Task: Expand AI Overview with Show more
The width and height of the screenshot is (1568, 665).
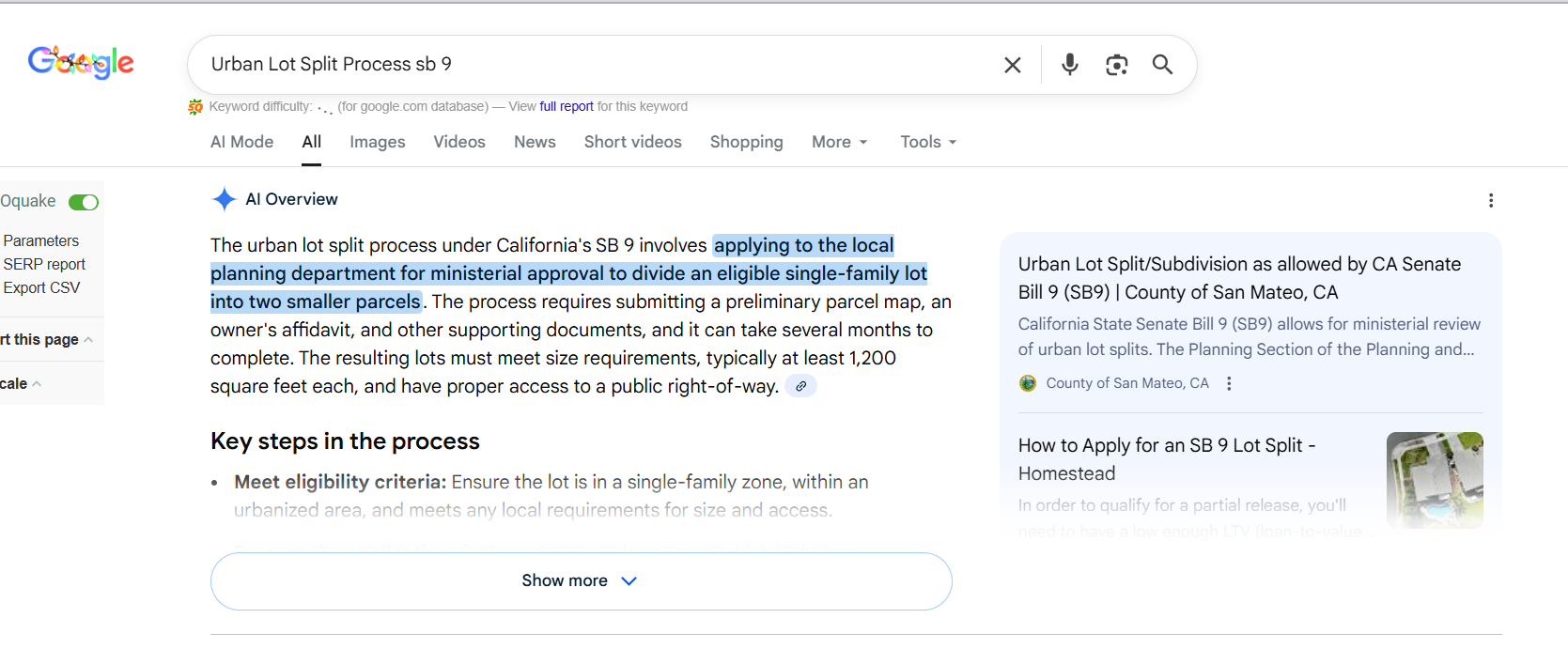Action: point(581,580)
